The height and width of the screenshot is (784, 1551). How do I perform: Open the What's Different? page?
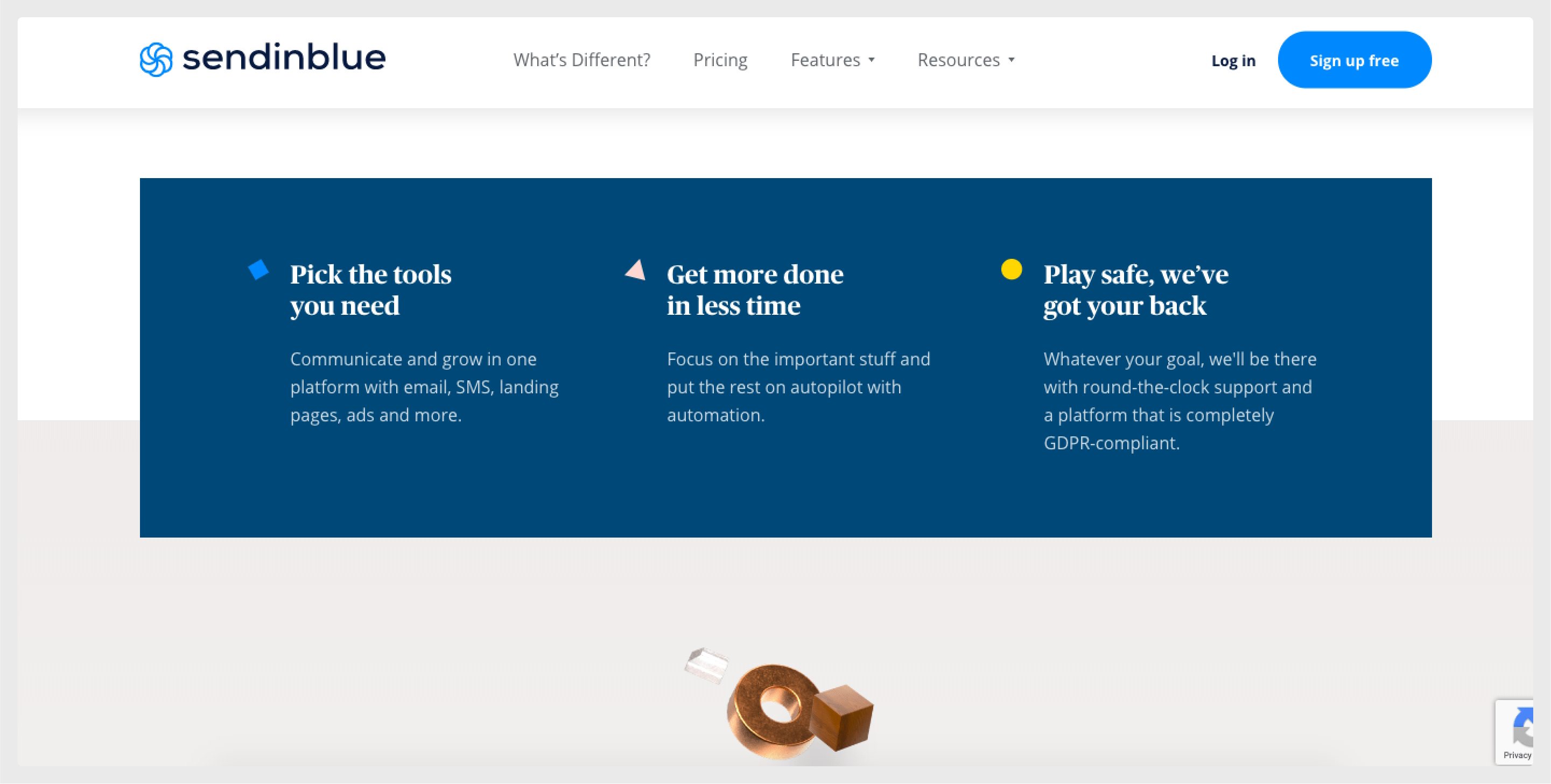pyautogui.click(x=581, y=60)
